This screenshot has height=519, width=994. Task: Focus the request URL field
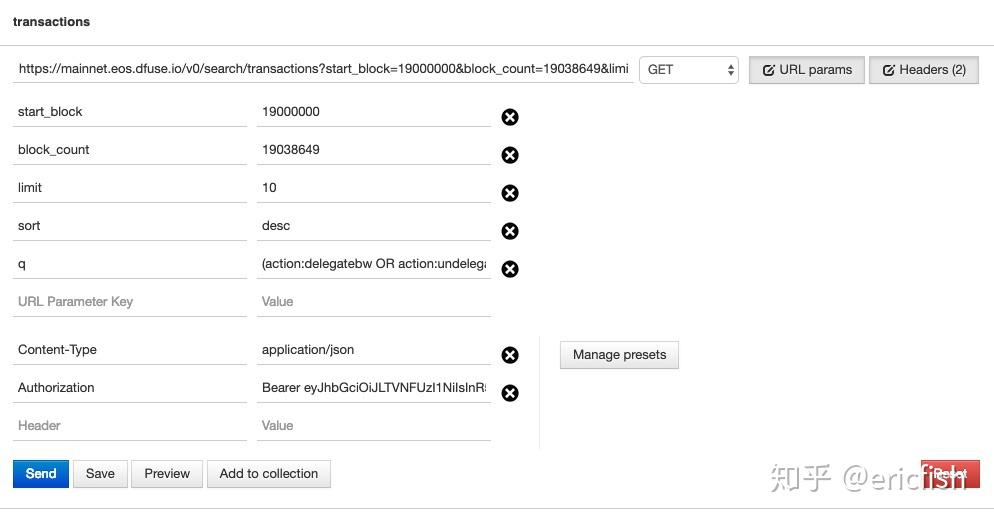tap(323, 69)
